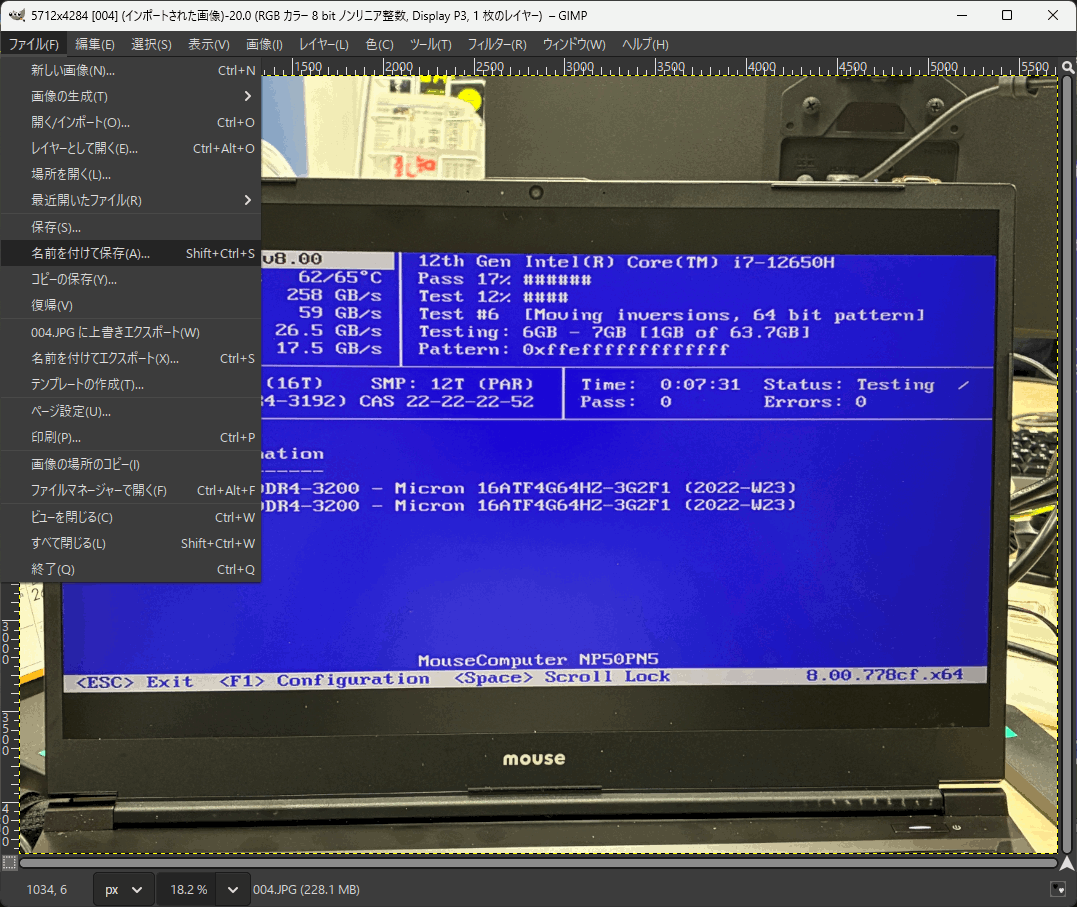This screenshot has height=907, width=1077.
Task: Open the px unit dropdown
Action: click(124, 889)
